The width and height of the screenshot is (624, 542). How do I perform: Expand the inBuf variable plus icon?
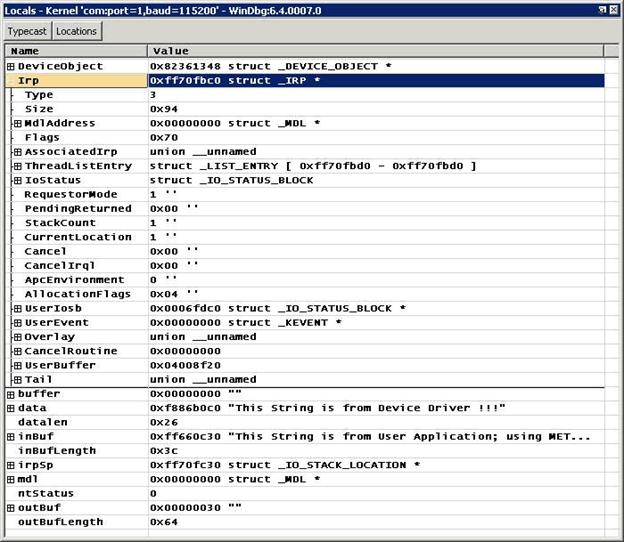point(11,437)
